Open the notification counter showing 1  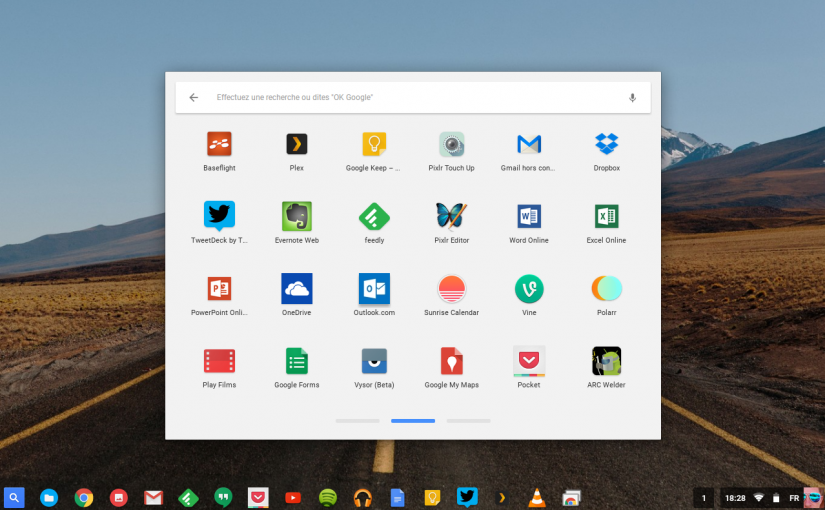click(x=703, y=498)
